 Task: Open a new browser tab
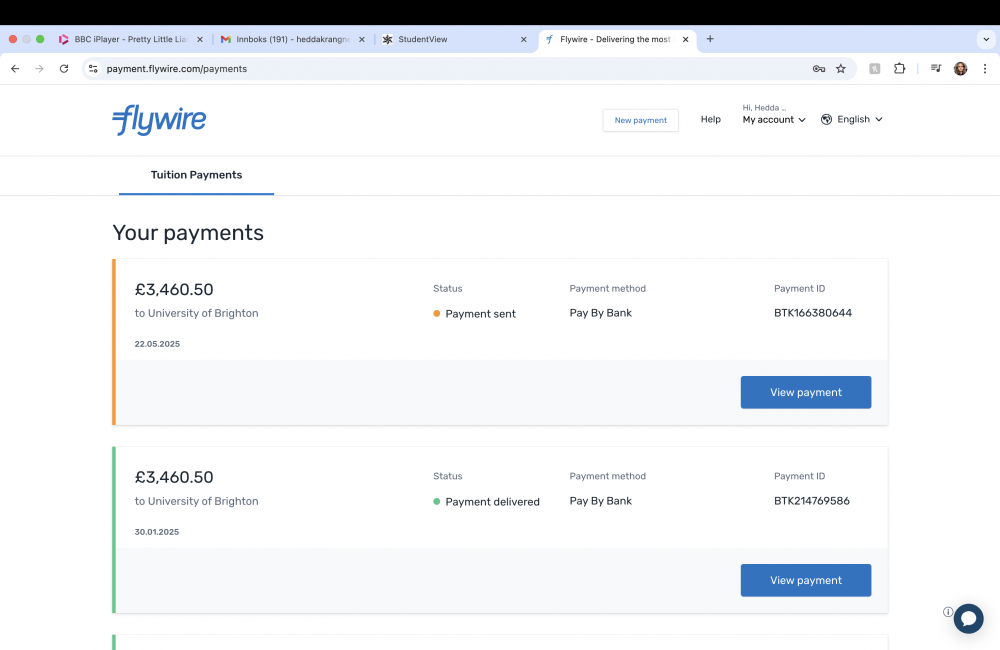pyautogui.click(x=710, y=39)
